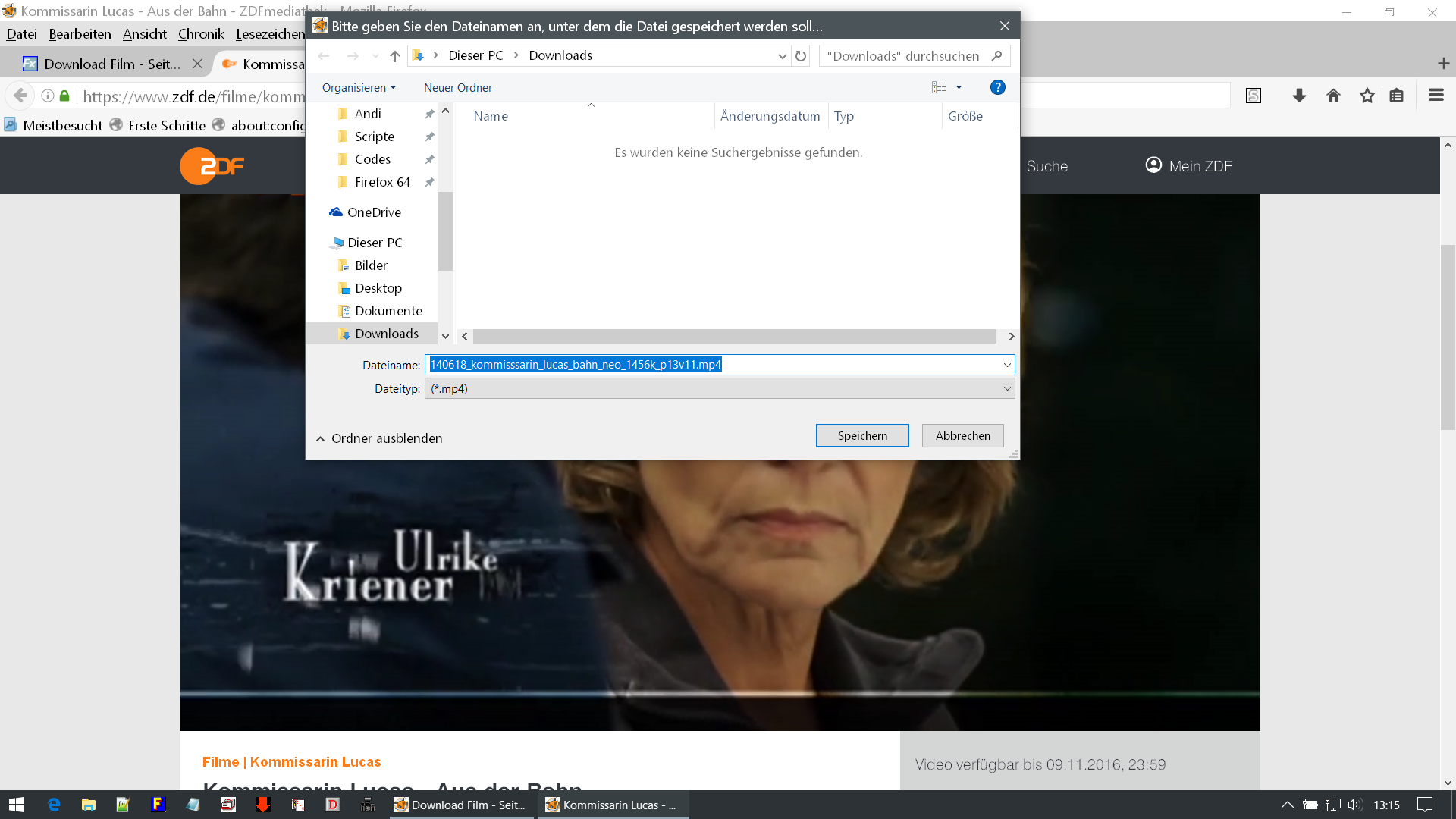The image size is (1456, 819).
Task: Open Windows Start menu
Action: click(x=17, y=805)
